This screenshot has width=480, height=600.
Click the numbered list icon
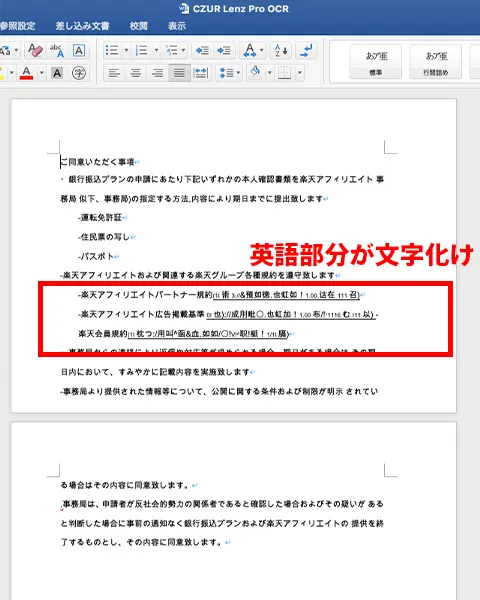[x=142, y=50]
